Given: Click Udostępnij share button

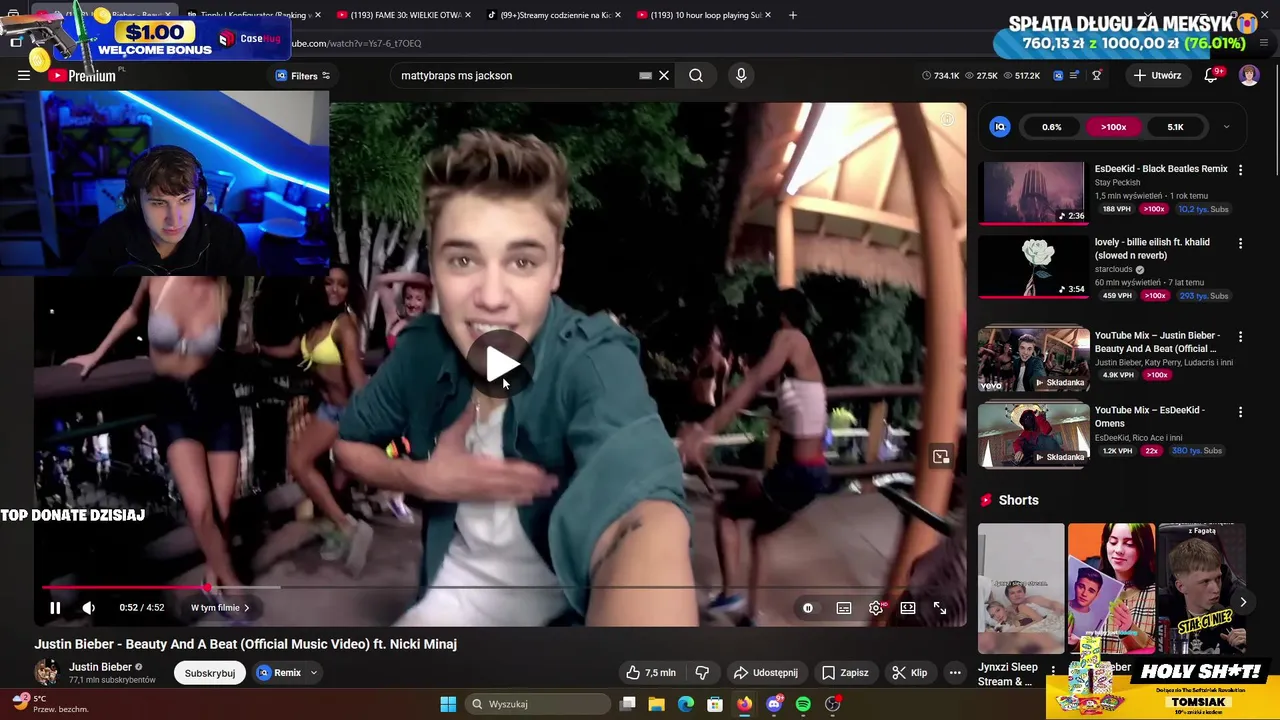Looking at the screenshot, I should (x=766, y=673).
